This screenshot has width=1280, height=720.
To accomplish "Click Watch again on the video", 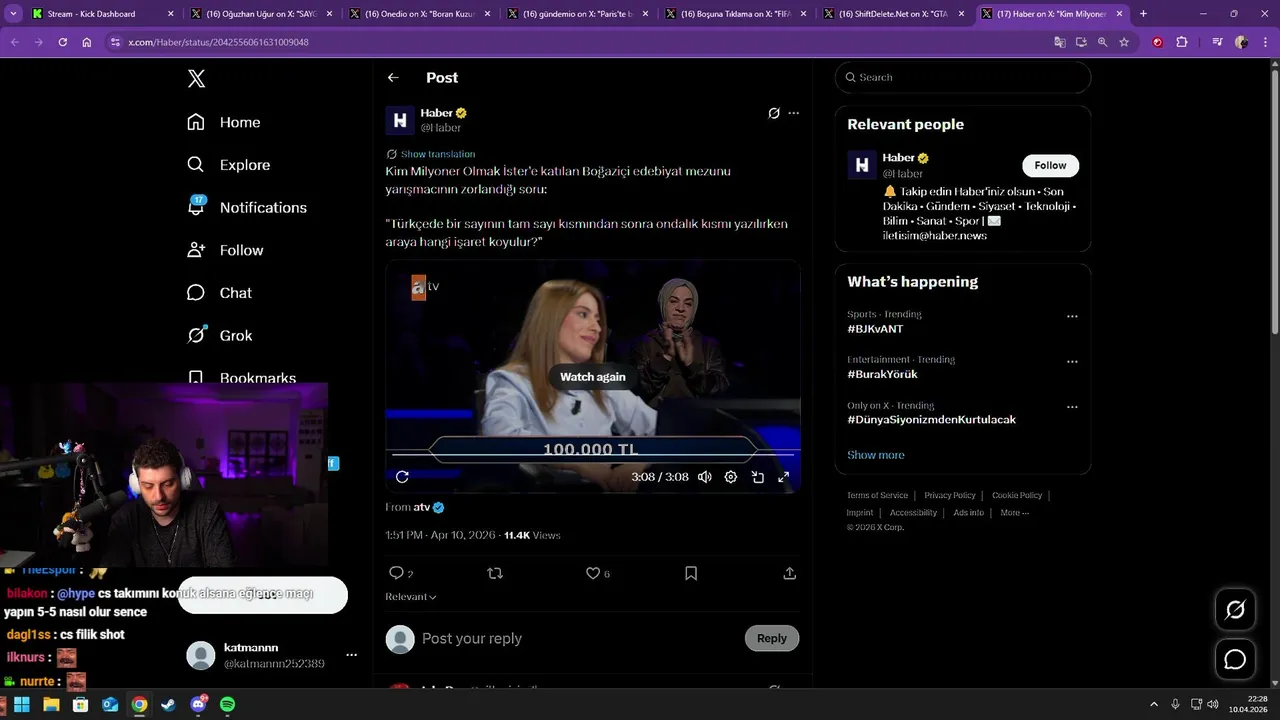I will point(593,377).
